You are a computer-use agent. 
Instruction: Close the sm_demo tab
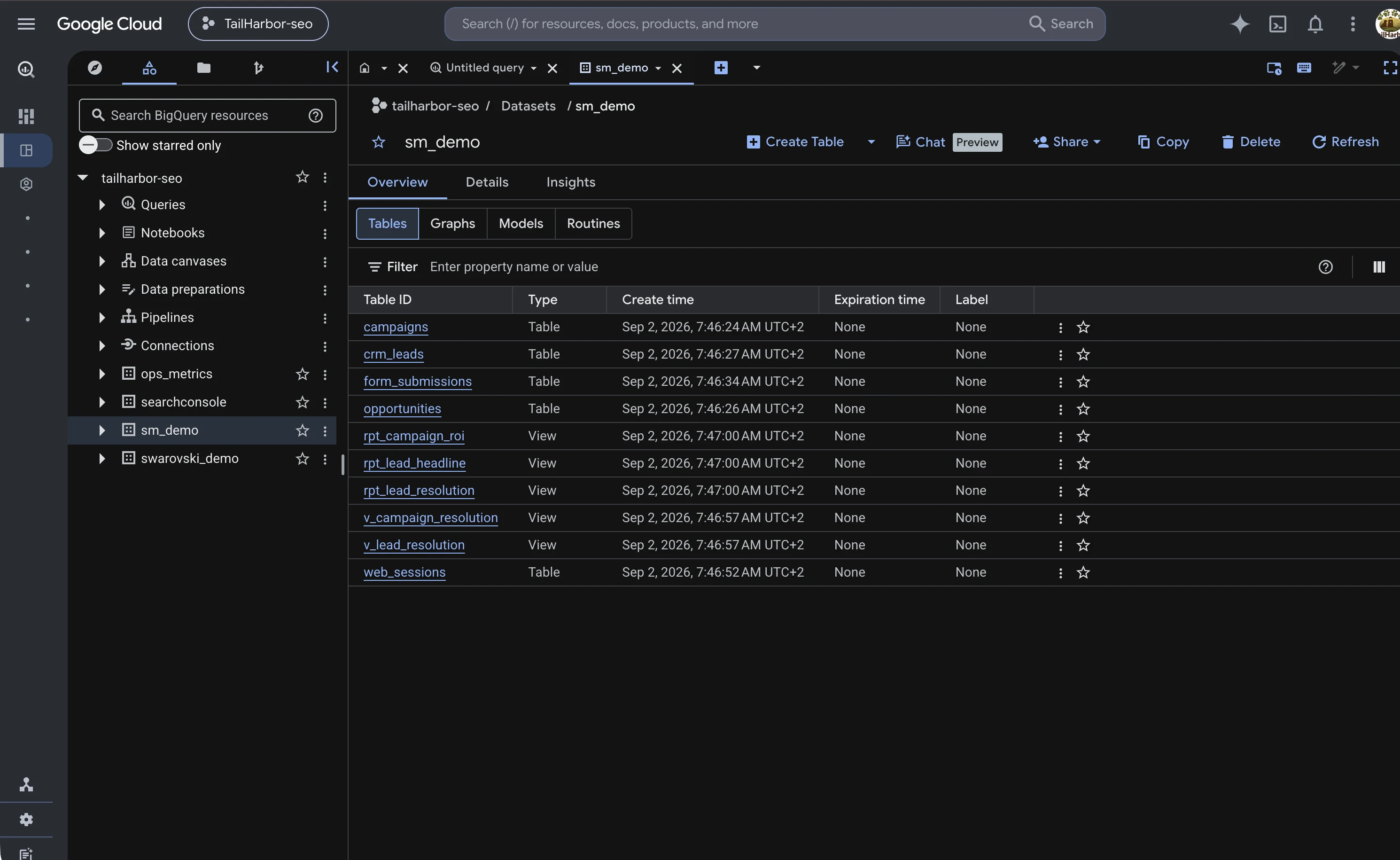point(677,68)
